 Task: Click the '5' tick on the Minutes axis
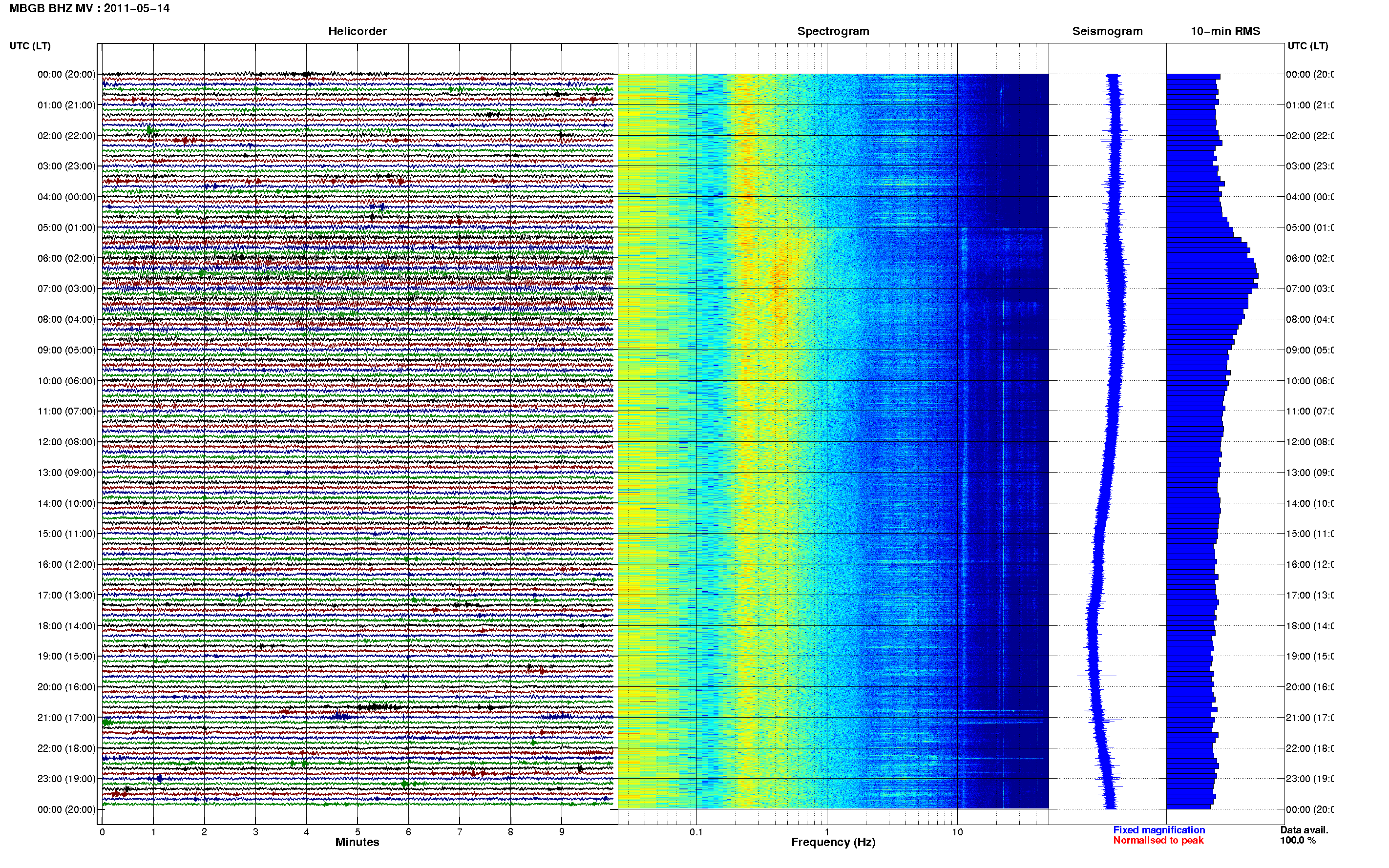[x=358, y=832]
